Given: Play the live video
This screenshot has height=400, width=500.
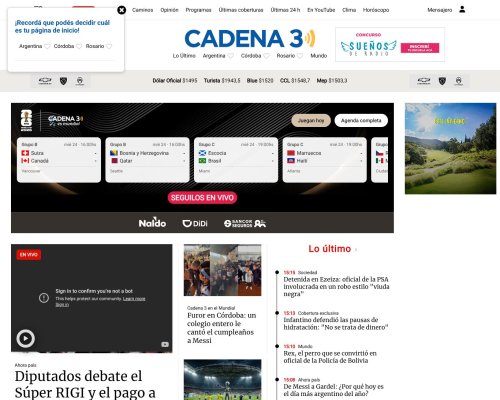Looking at the screenshot, I should 26,338.
